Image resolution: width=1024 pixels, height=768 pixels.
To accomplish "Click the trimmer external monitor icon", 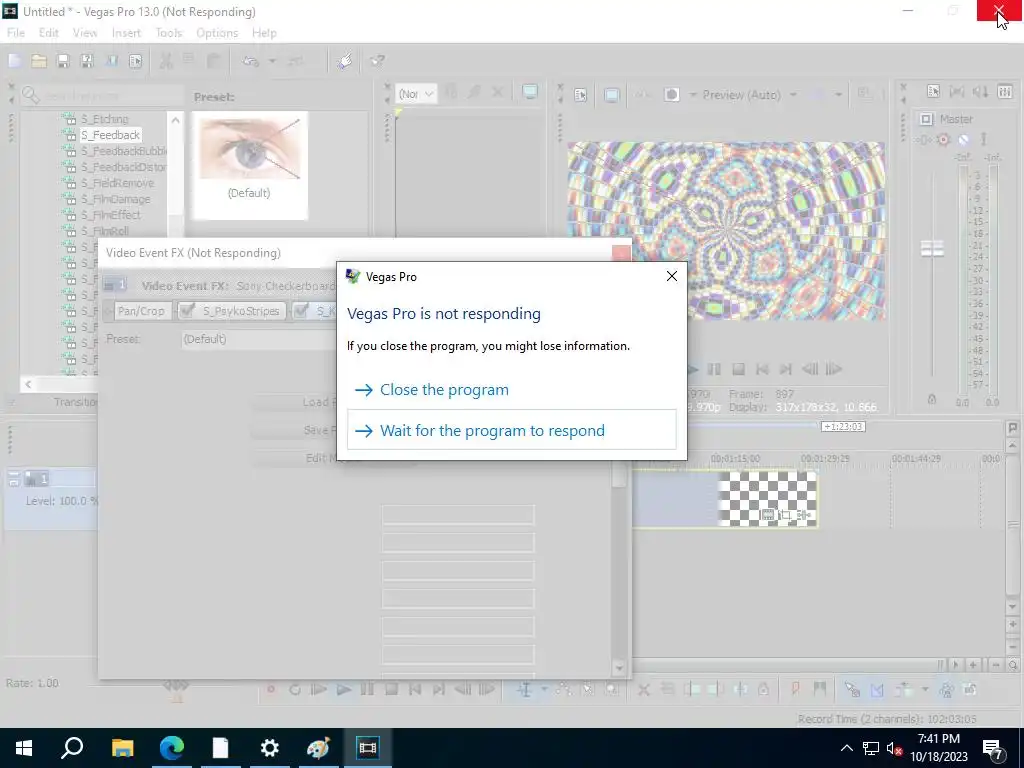I will [530, 93].
